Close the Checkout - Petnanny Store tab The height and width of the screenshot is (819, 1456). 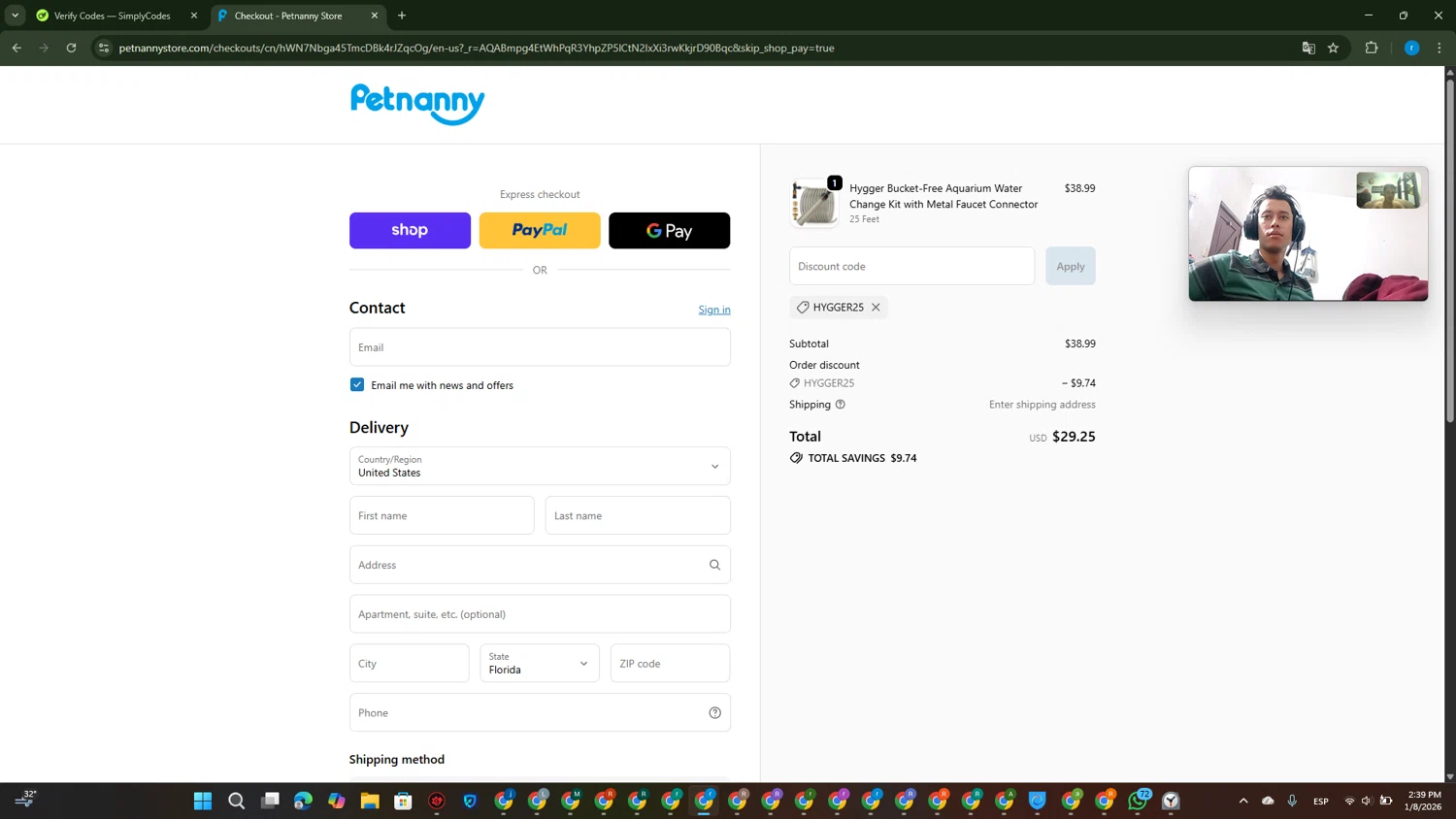click(x=375, y=16)
